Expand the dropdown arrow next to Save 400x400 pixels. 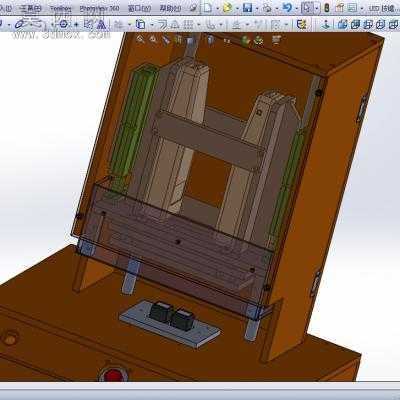pos(257,8)
